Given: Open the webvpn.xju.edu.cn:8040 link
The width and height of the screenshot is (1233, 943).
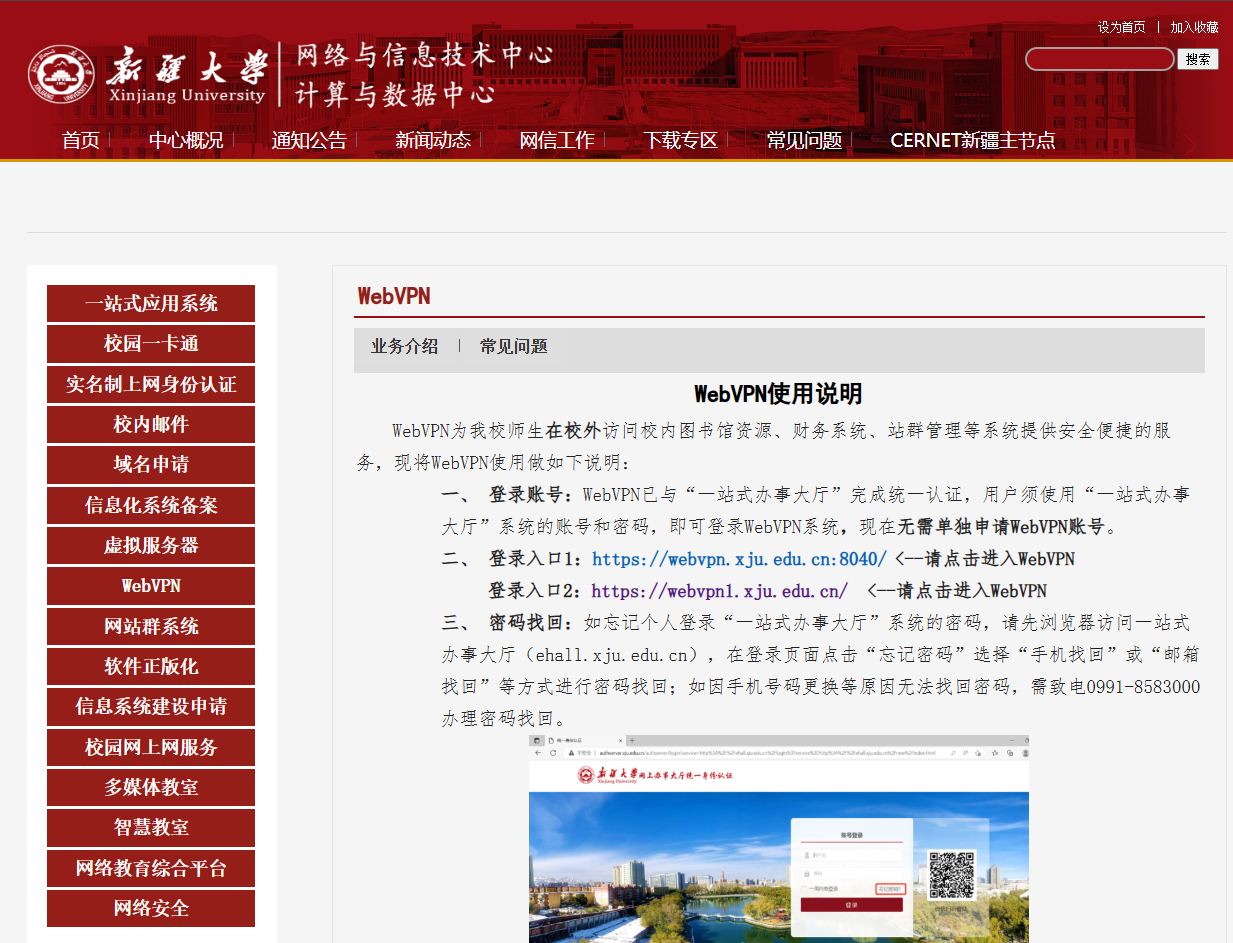Looking at the screenshot, I should coord(739,558).
